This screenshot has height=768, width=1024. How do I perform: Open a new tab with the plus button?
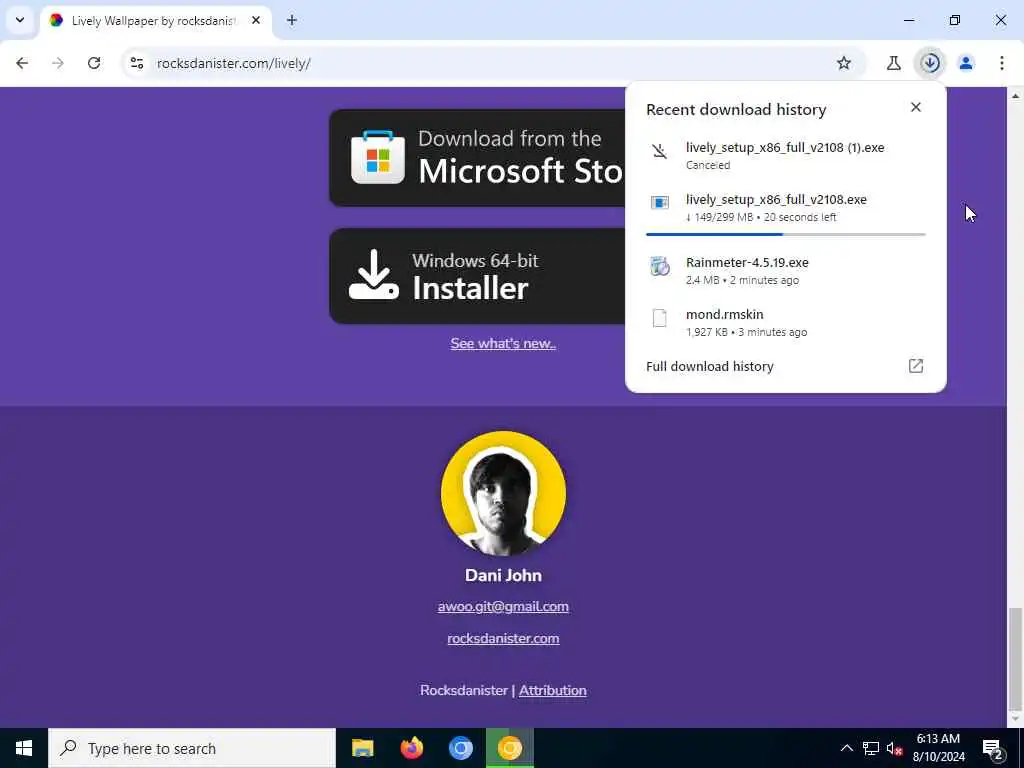click(x=292, y=20)
